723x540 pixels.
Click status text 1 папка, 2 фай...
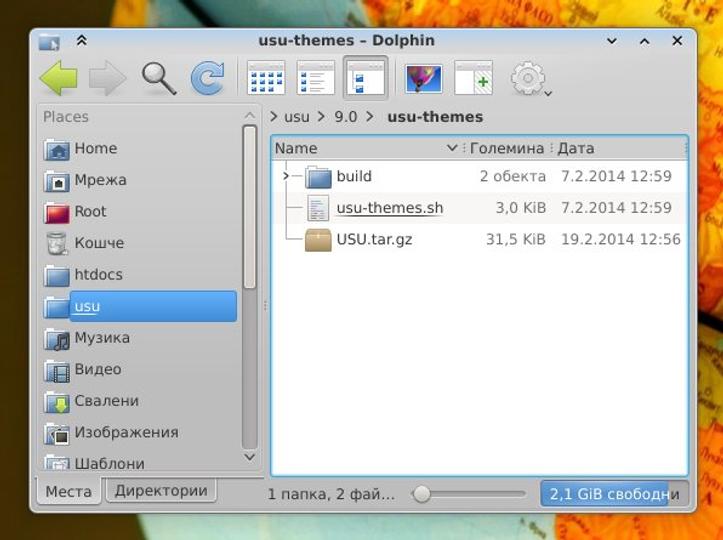pos(331,494)
